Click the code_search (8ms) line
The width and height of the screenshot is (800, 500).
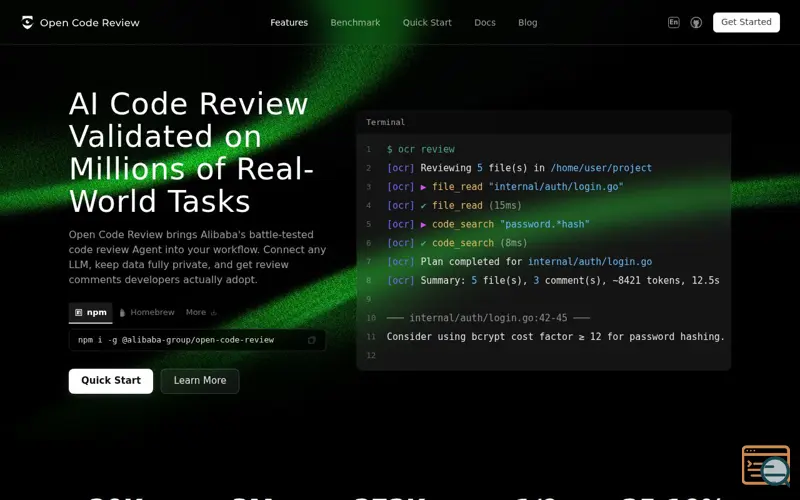click(x=457, y=243)
